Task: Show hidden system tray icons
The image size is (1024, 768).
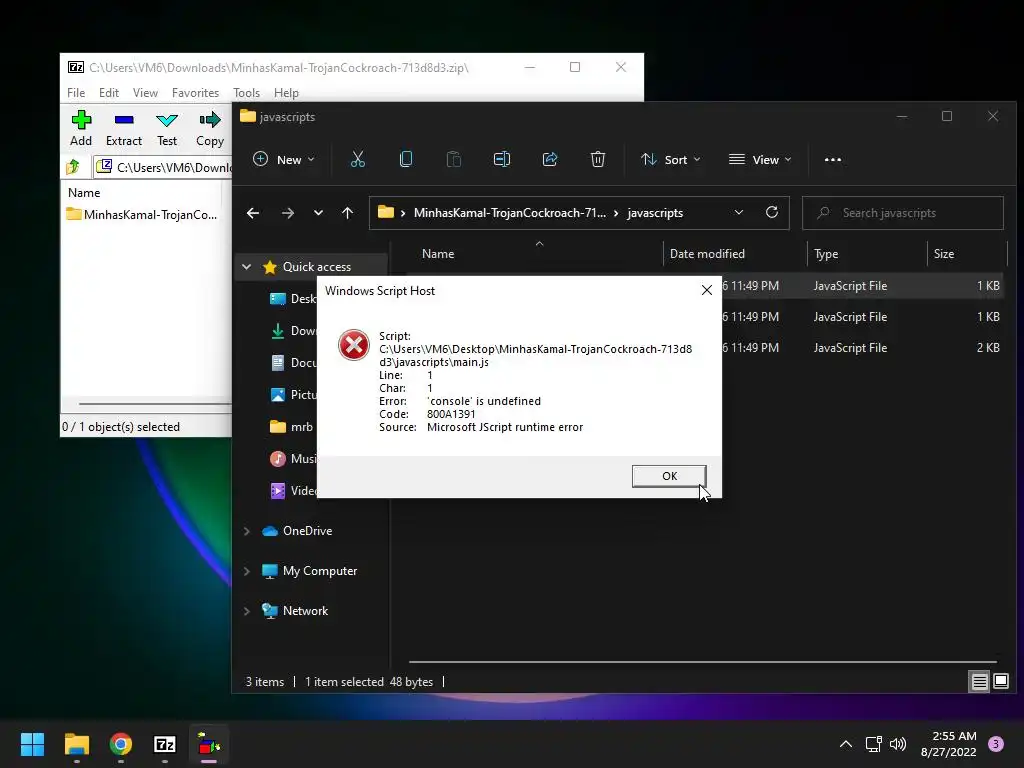Action: 846,744
